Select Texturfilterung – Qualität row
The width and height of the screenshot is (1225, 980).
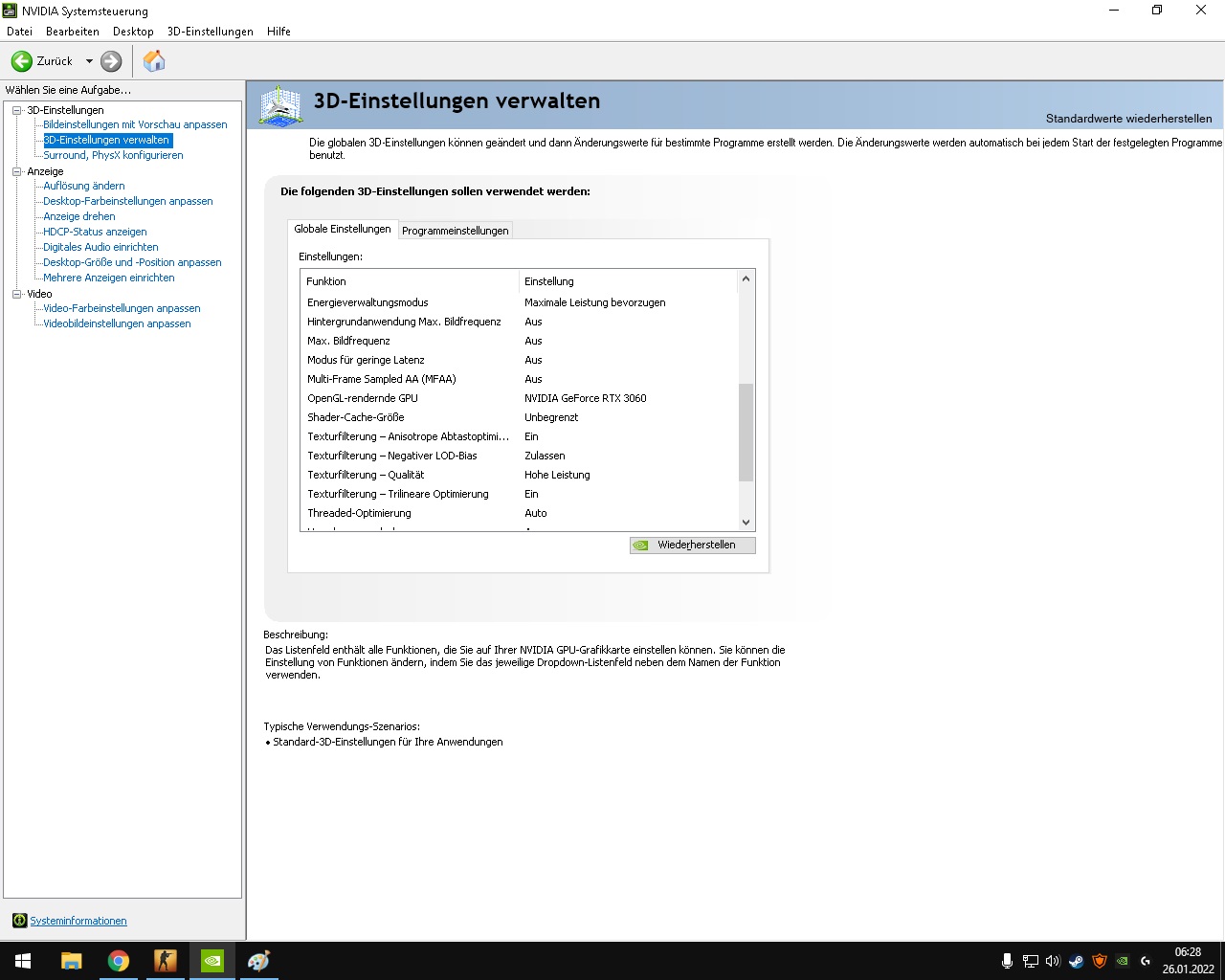pyautogui.click(x=519, y=475)
